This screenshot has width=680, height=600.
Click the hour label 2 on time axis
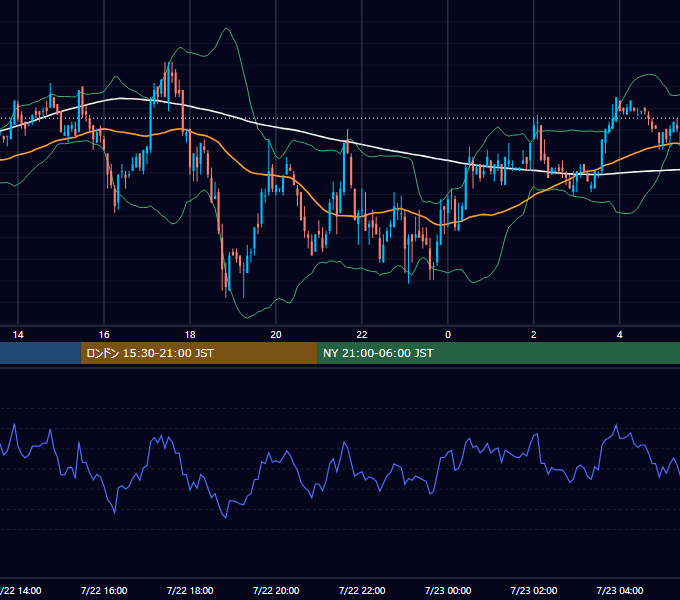(534, 335)
